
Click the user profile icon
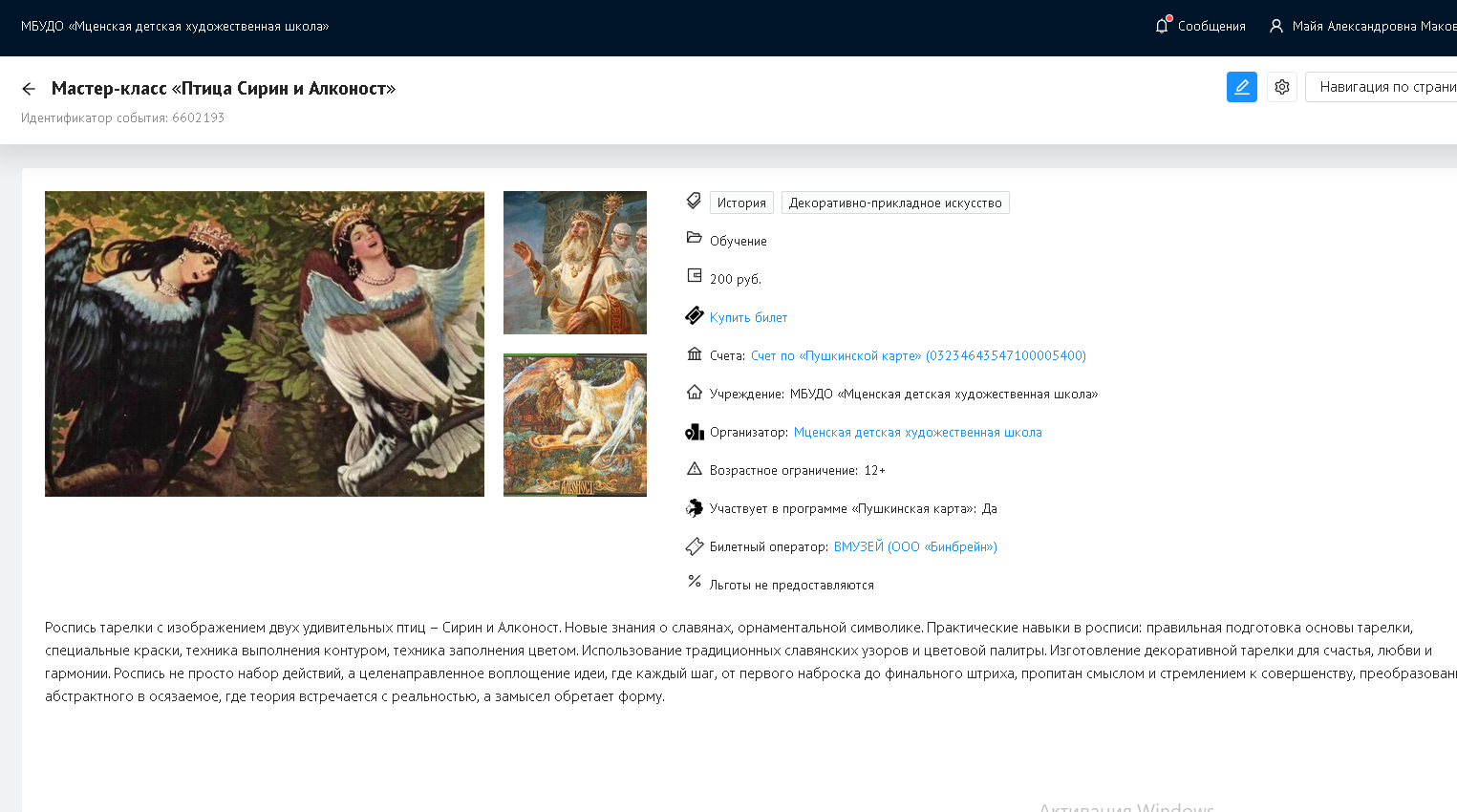[1275, 26]
